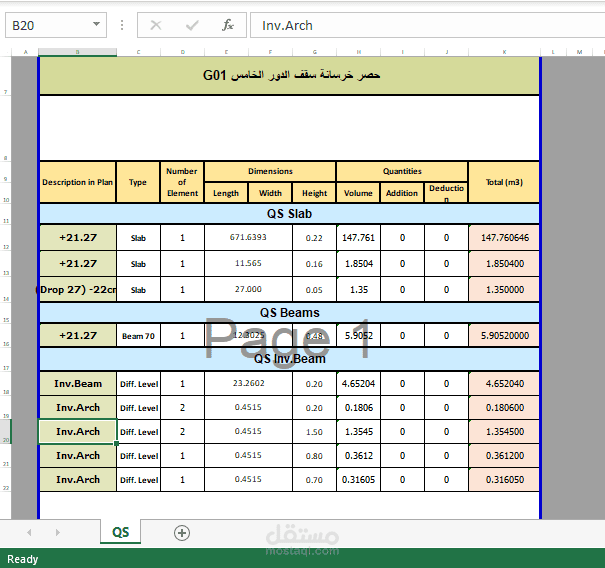Select cell with total 1.850400
Viewport: 605px width, 568px height.
pyautogui.click(x=504, y=264)
